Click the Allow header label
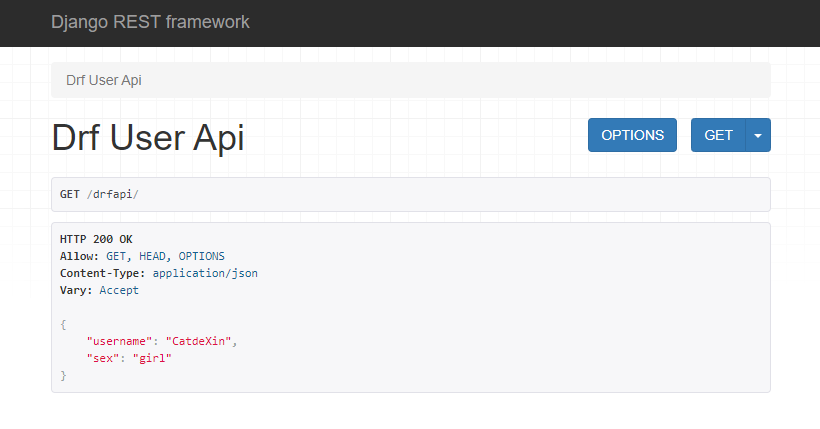820x429 pixels. coord(79,256)
